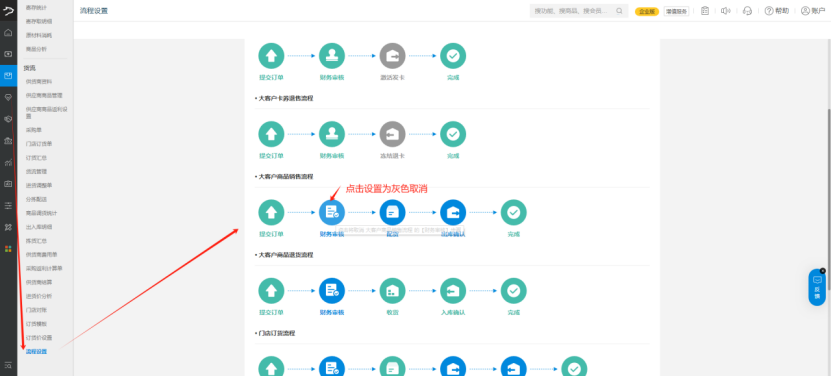Viewport: 831px width, 376px height.
Task: Open the home icon in dark sidebar
Action: point(8,32)
